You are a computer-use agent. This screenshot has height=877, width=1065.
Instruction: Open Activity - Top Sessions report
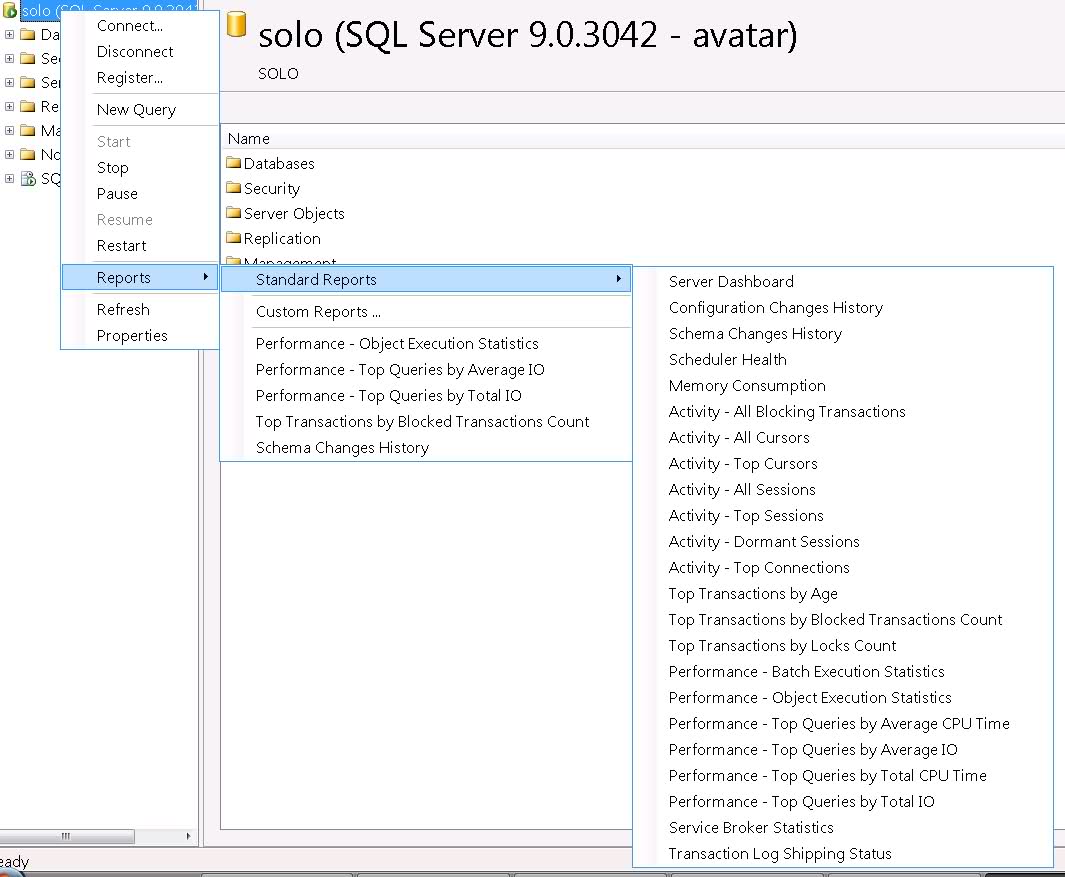[746, 516]
